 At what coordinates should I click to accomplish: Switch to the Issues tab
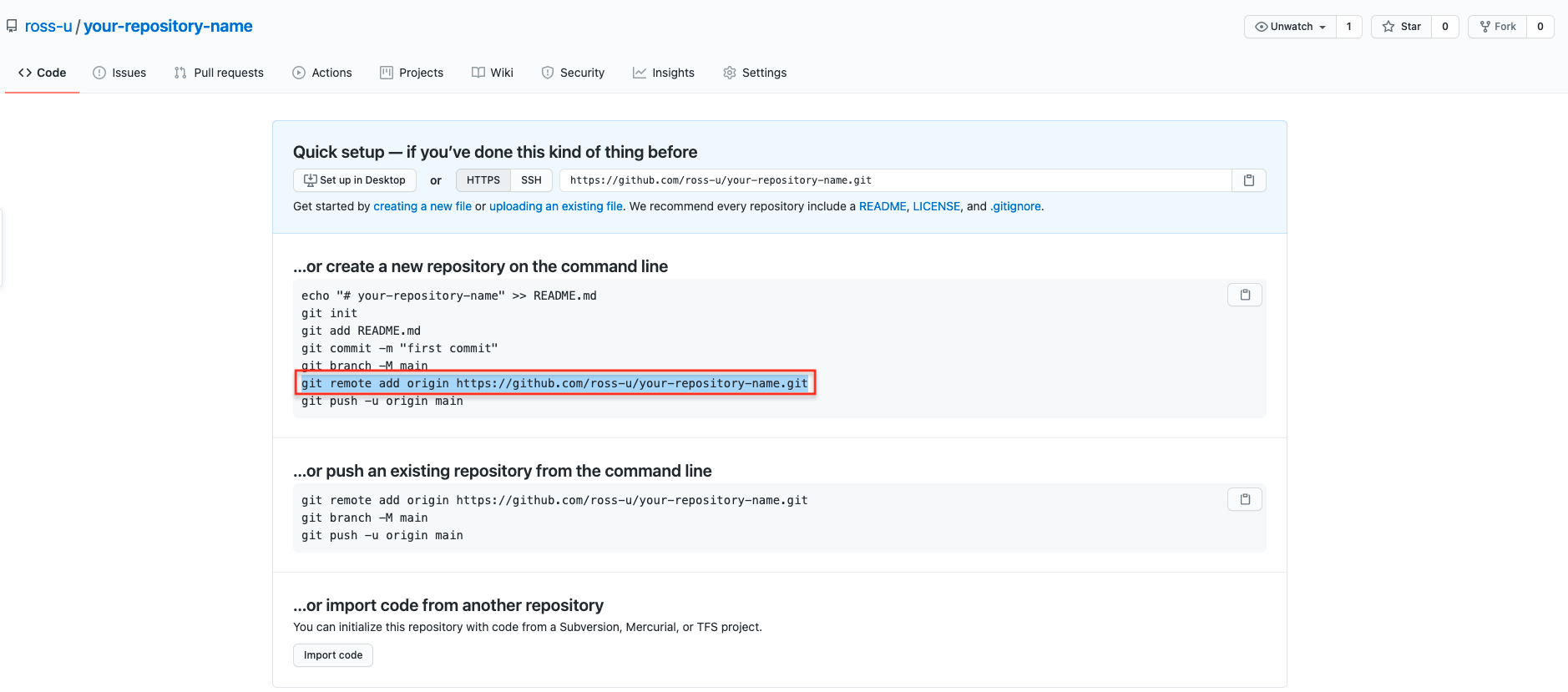pos(119,73)
